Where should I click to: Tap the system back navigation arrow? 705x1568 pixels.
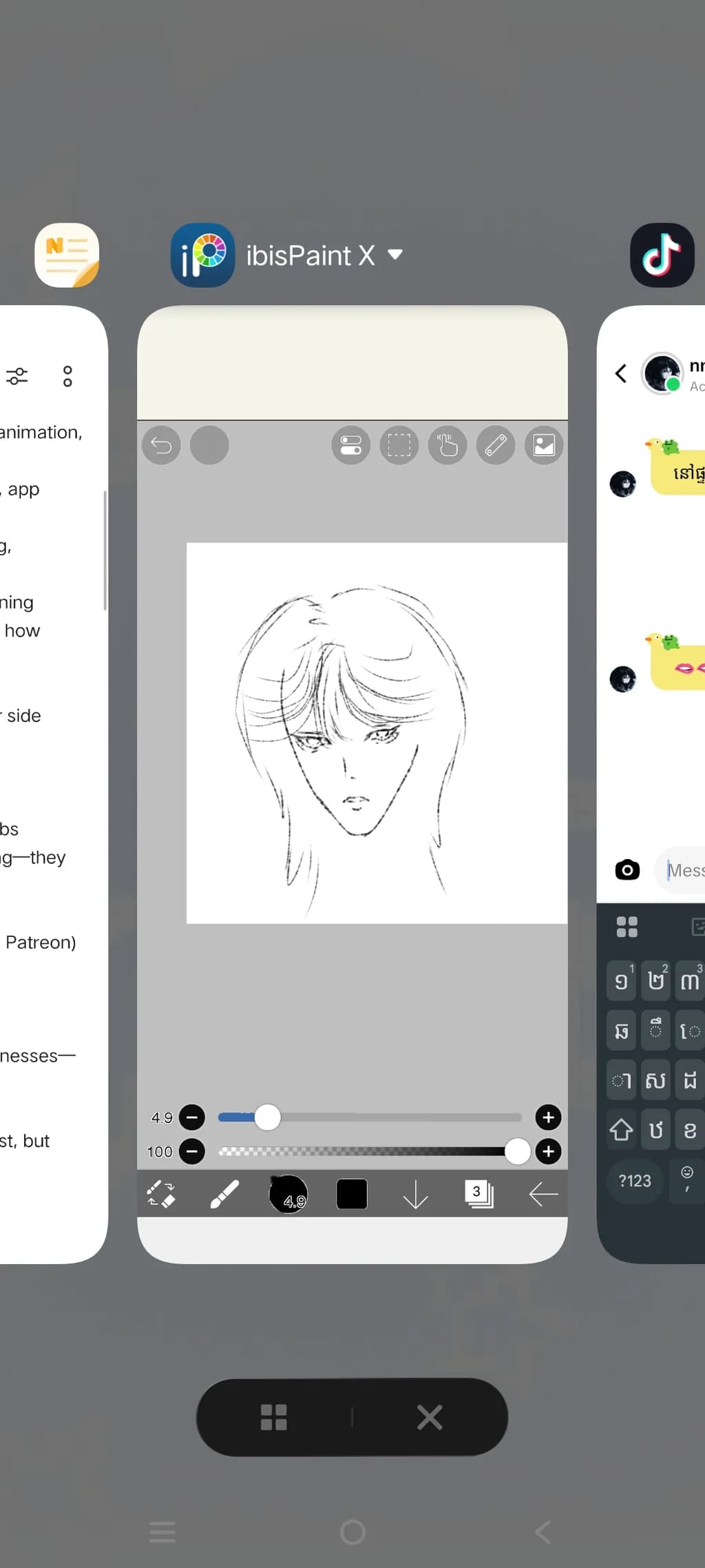[543, 1532]
